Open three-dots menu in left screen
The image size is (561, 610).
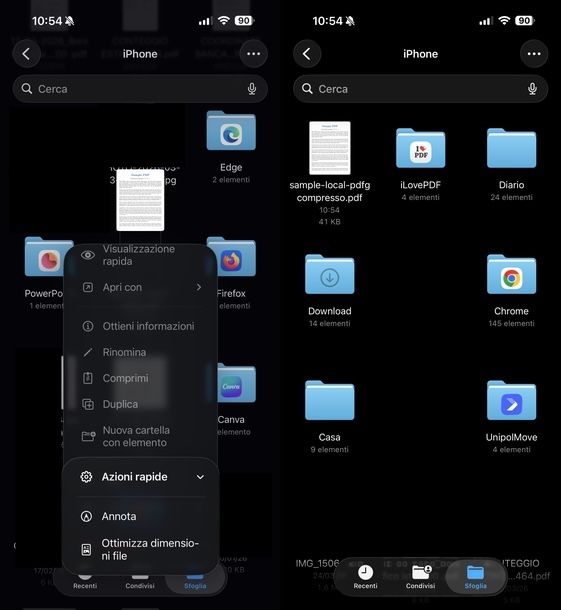[x=254, y=54]
